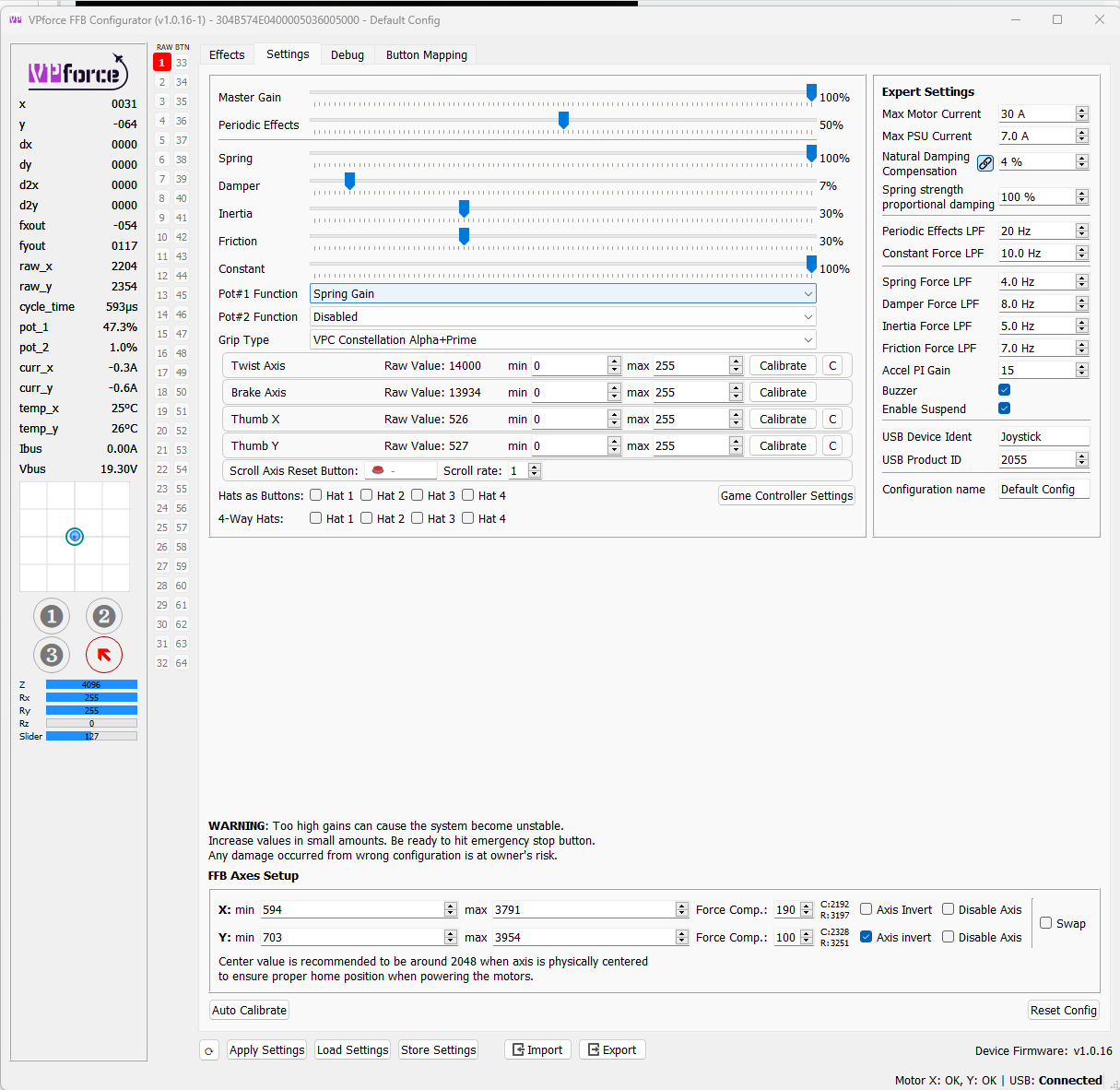Click the refresh icon beside Apply Settings

point(209,1050)
